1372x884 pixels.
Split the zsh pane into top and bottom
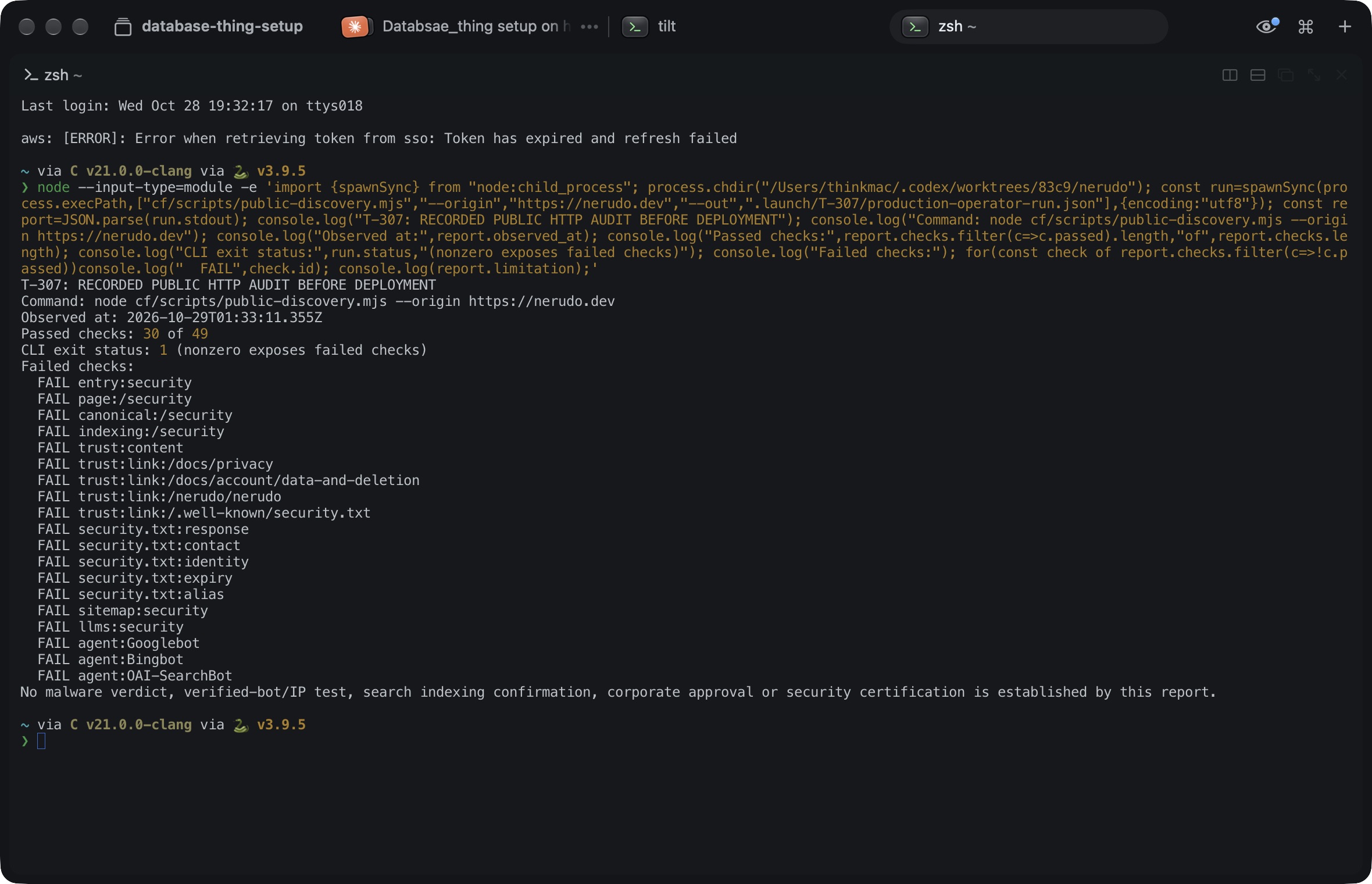[x=1257, y=75]
